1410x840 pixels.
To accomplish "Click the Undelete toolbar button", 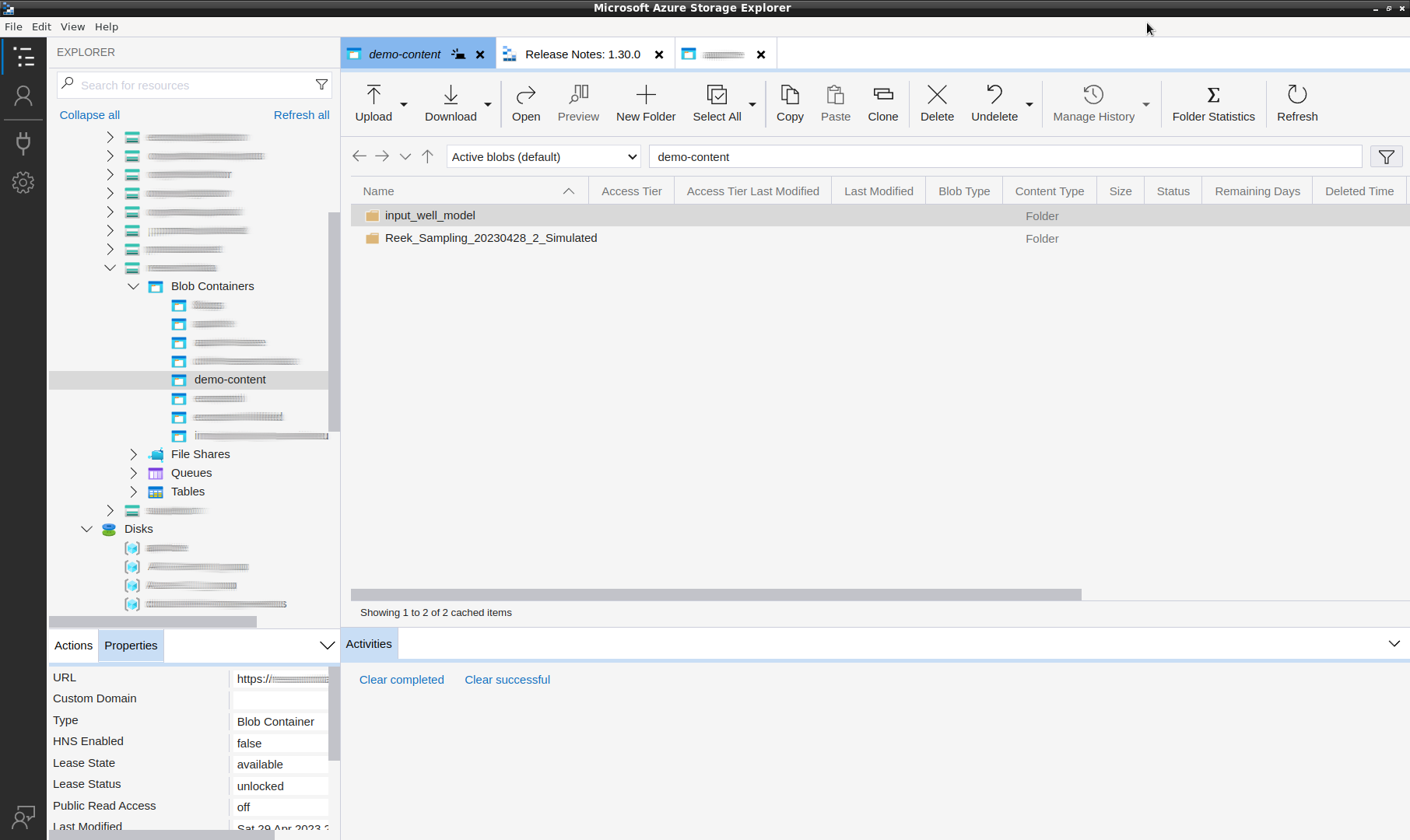I will click(994, 103).
